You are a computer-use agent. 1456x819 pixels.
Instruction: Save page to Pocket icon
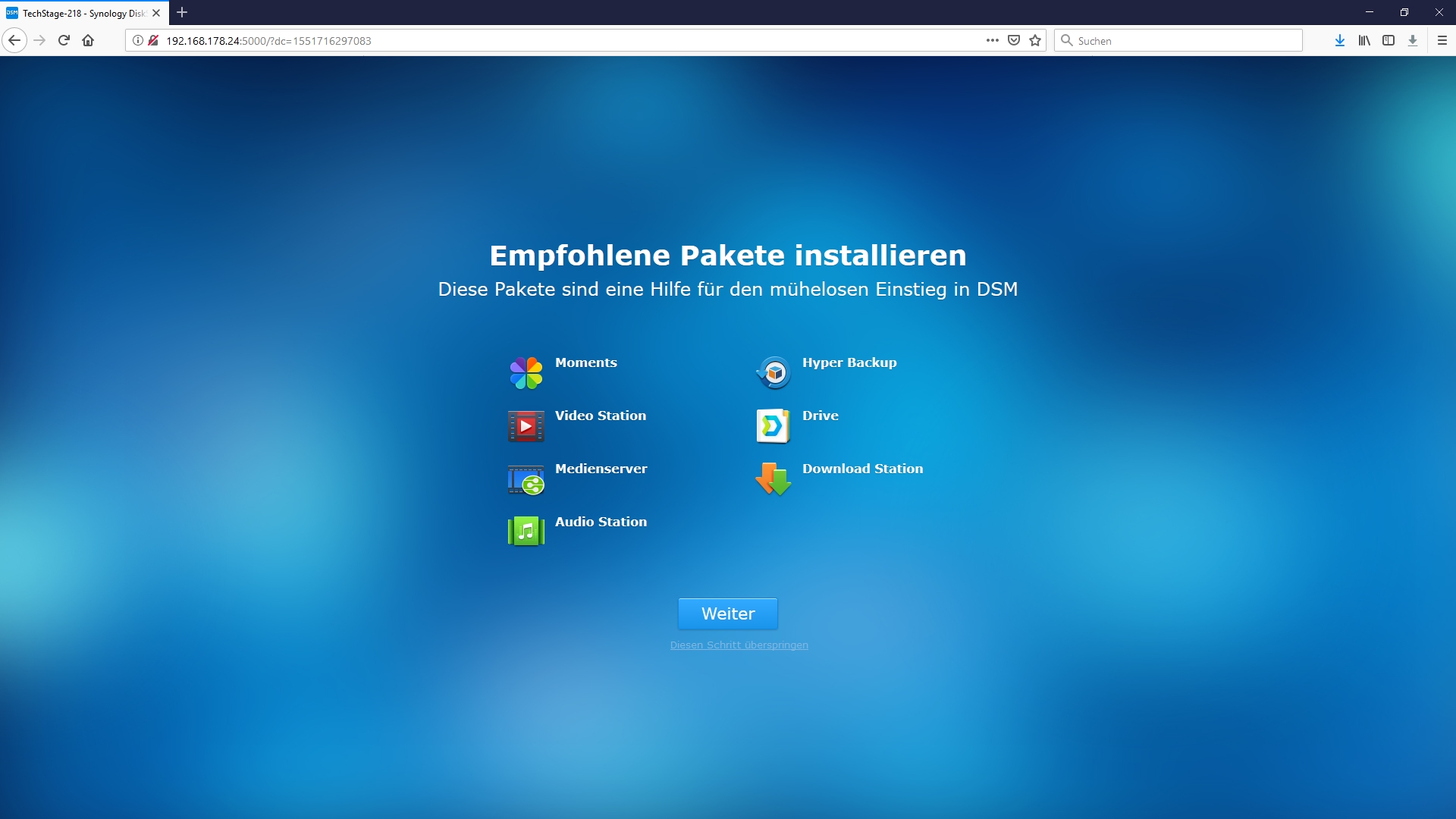click(x=1014, y=40)
